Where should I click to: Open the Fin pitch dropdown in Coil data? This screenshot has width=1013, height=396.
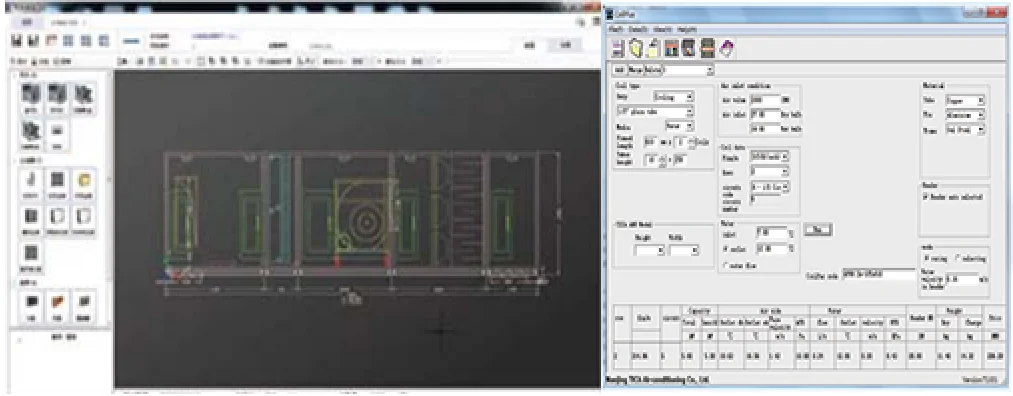[769, 156]
